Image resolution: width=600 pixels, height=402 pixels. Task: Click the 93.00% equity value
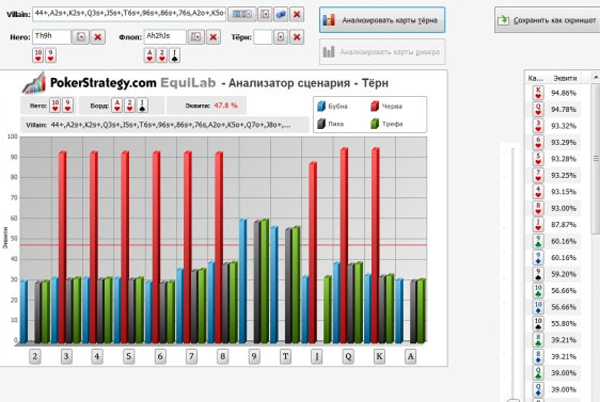coord(563,208)
